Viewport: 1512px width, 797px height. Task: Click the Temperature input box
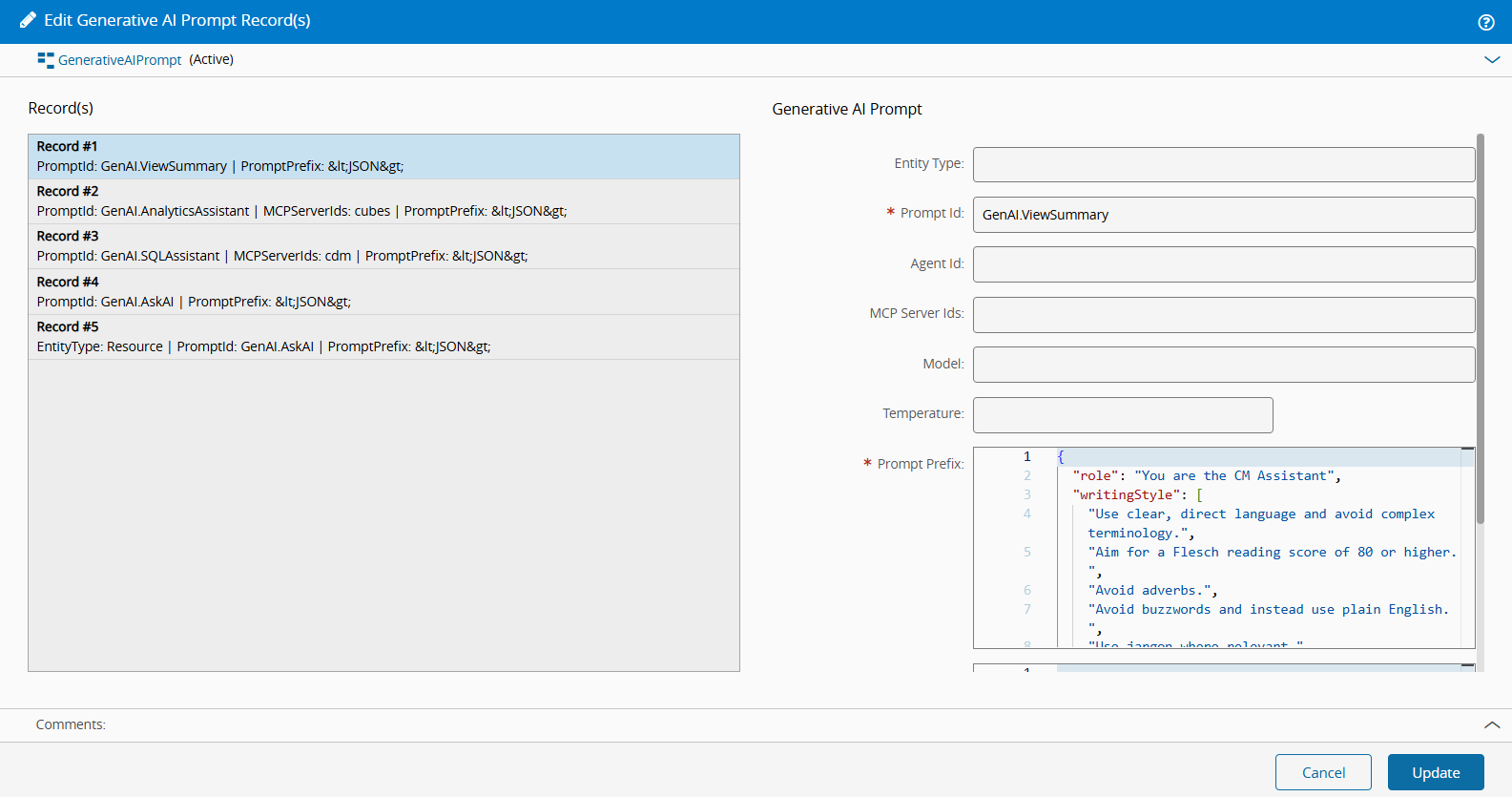(x=1122, y=415)
